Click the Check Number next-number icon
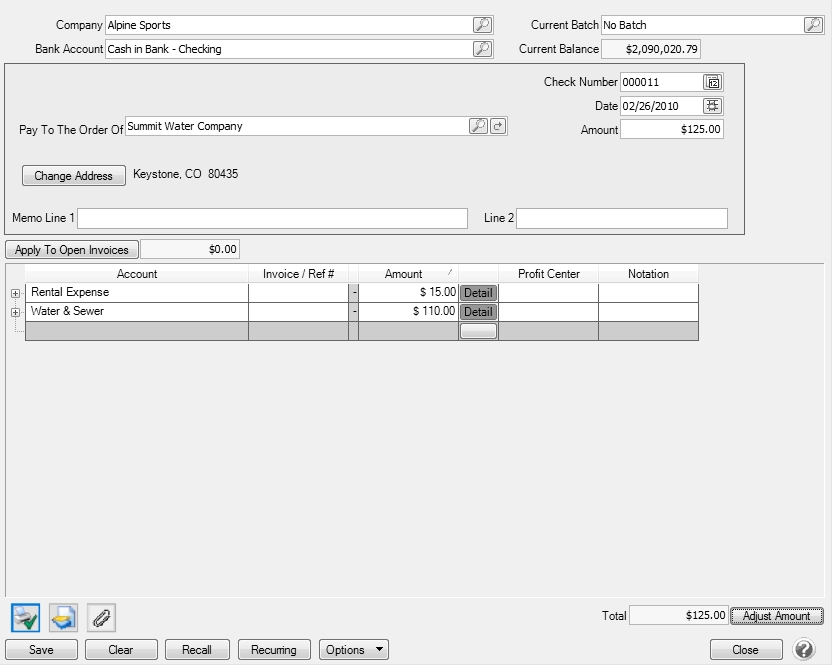 (713, 82)
